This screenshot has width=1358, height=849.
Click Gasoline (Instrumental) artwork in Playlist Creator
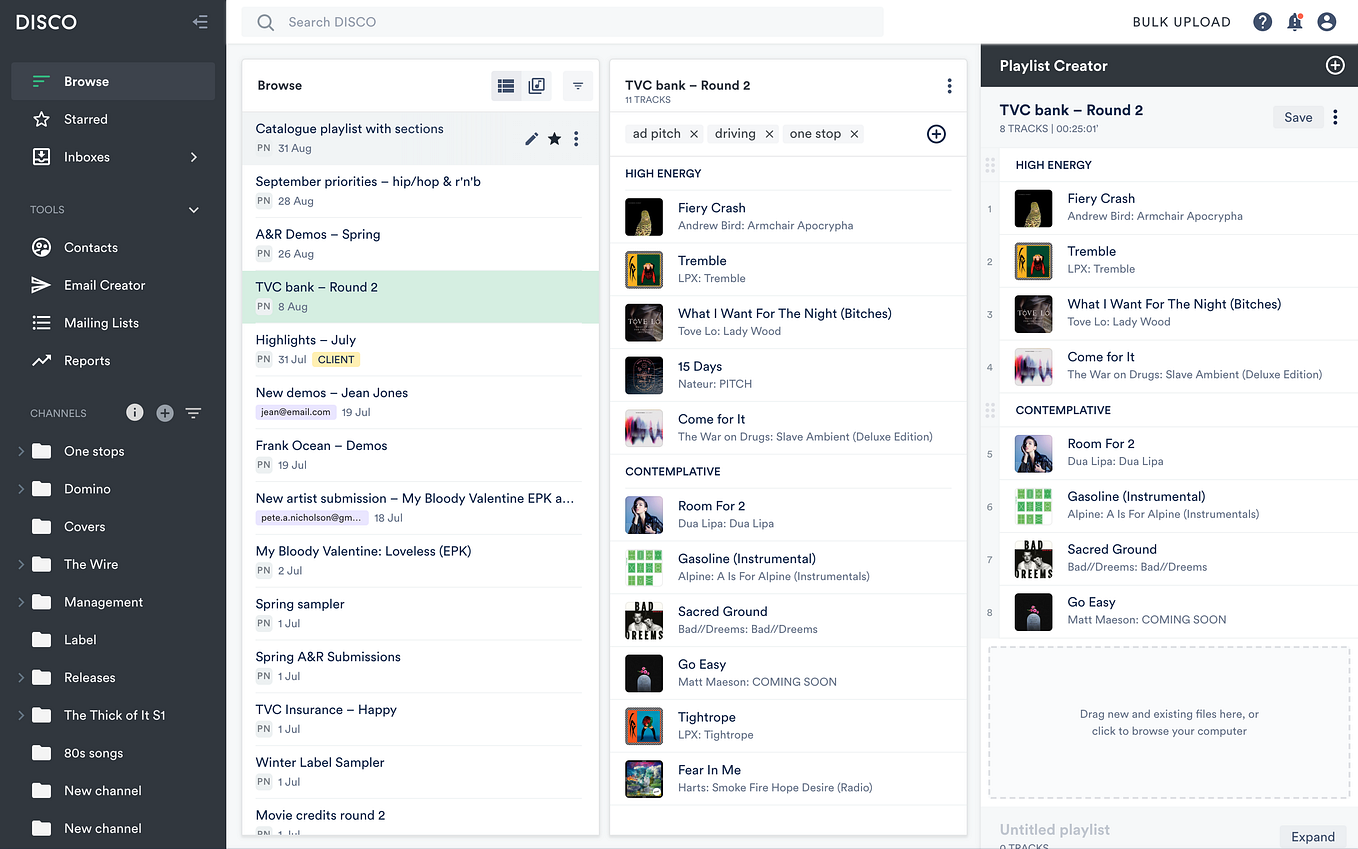tap(1033, 506)
